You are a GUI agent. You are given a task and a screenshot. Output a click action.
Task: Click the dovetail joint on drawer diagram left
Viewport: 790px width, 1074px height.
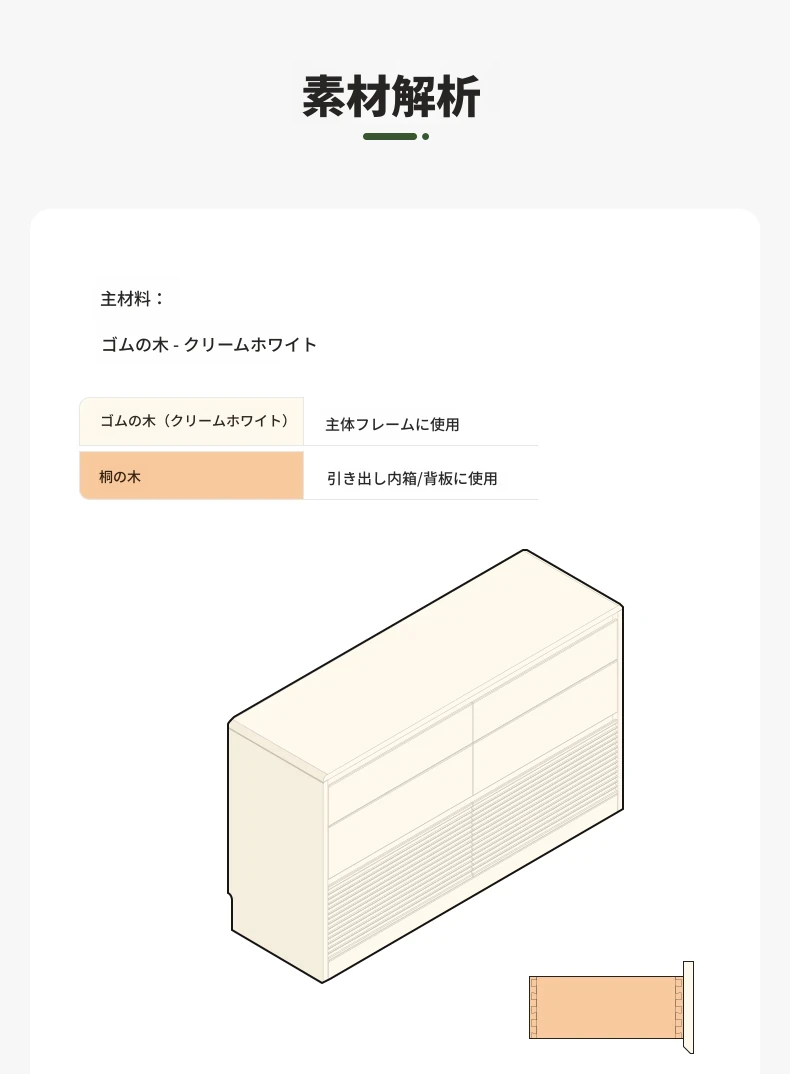pyautogui.click(x=534, y=1007)
